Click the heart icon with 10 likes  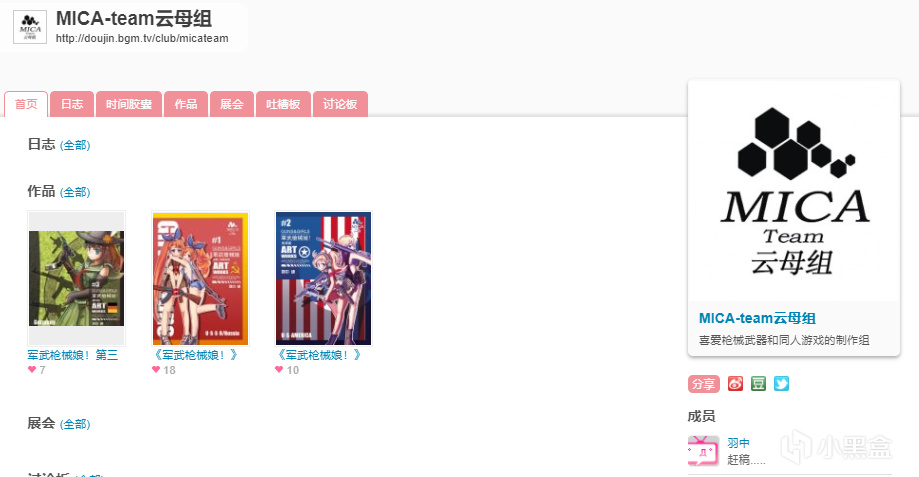(x=279, y=370)
